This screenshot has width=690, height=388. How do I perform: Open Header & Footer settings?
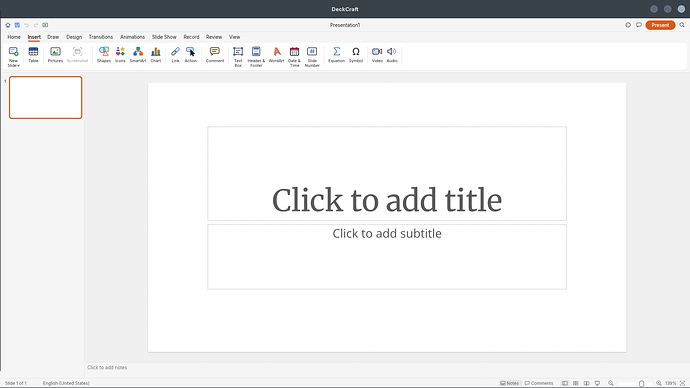coord(256,57)
